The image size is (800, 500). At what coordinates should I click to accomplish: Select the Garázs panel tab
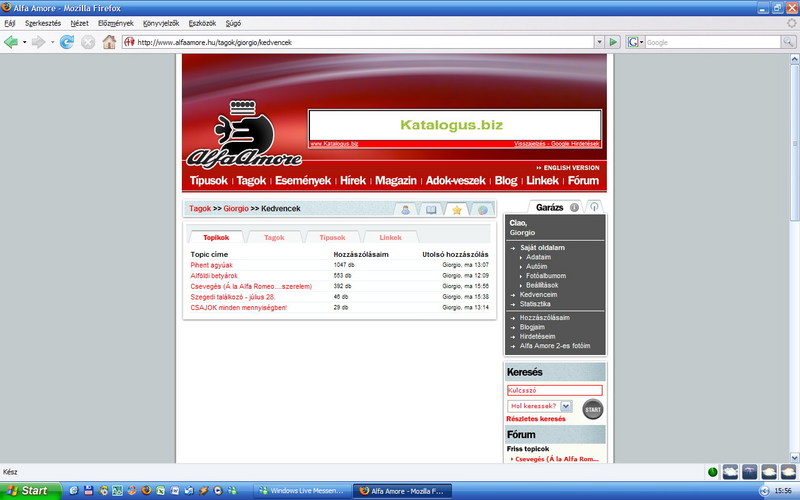point(549,207)
